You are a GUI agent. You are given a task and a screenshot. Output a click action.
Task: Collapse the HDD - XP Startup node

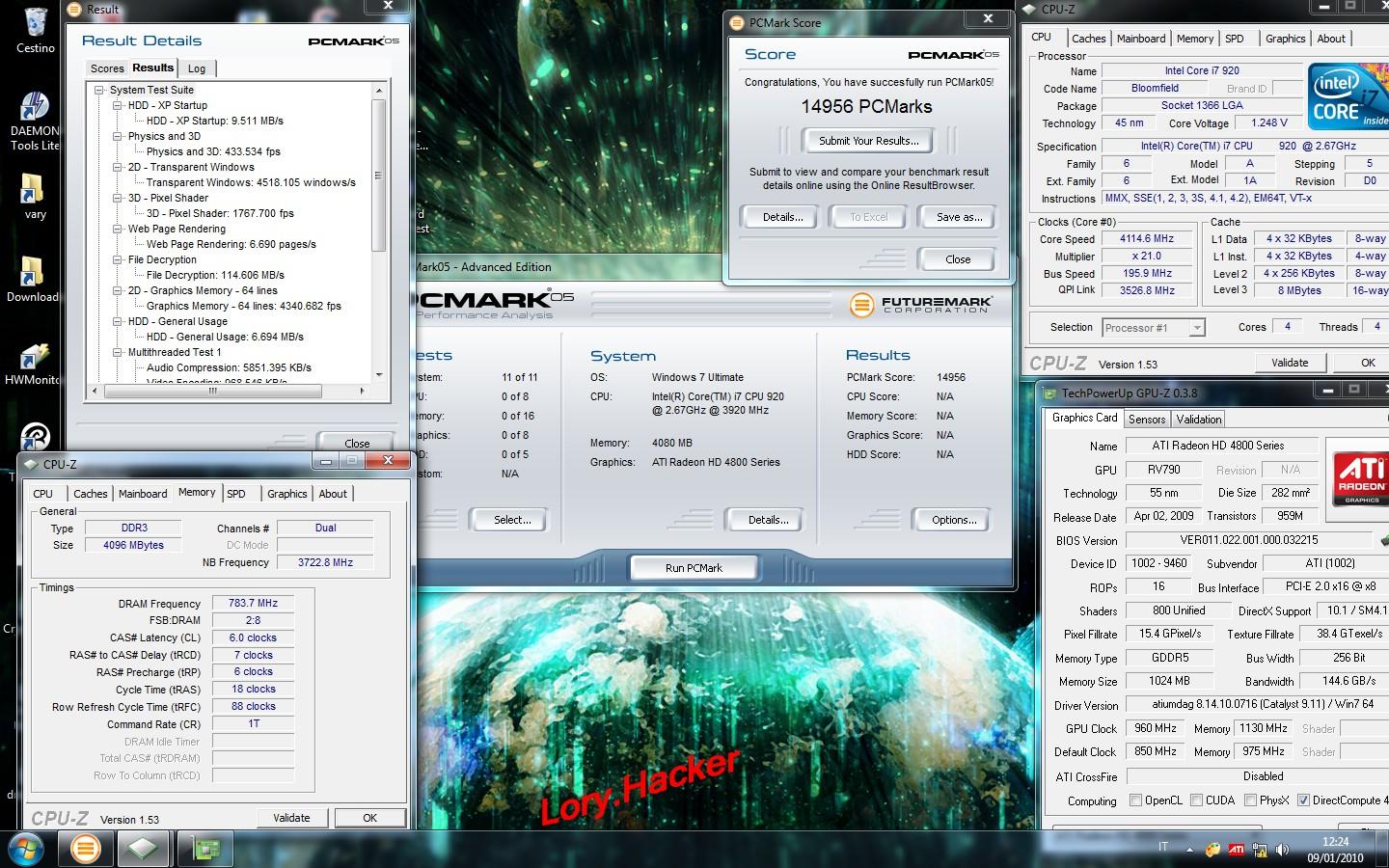(x=118, y=105)
